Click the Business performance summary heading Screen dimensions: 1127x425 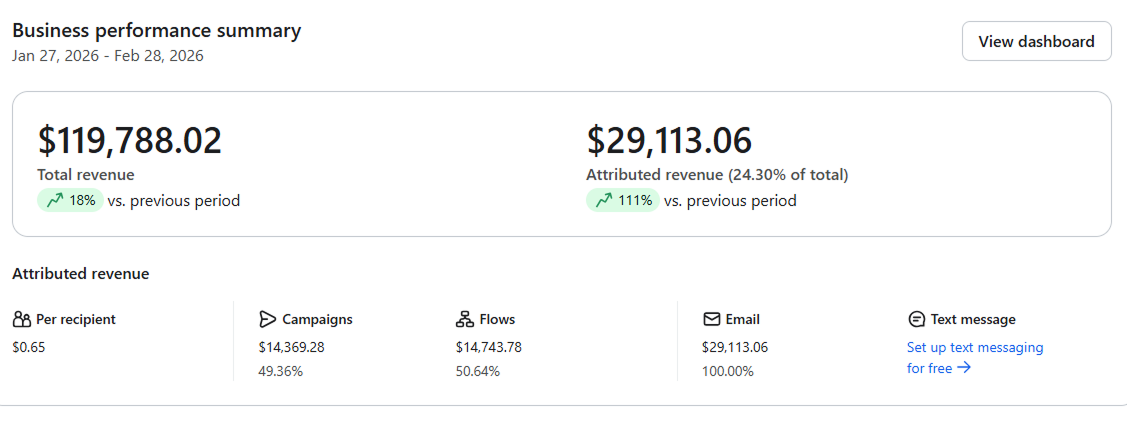[157, 30]
